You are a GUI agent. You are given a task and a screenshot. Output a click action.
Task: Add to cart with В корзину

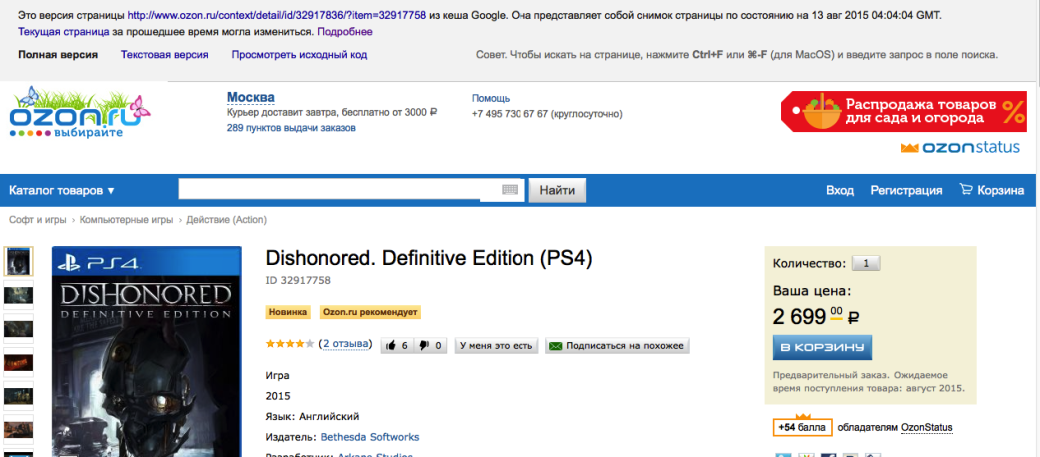point(822,348)
